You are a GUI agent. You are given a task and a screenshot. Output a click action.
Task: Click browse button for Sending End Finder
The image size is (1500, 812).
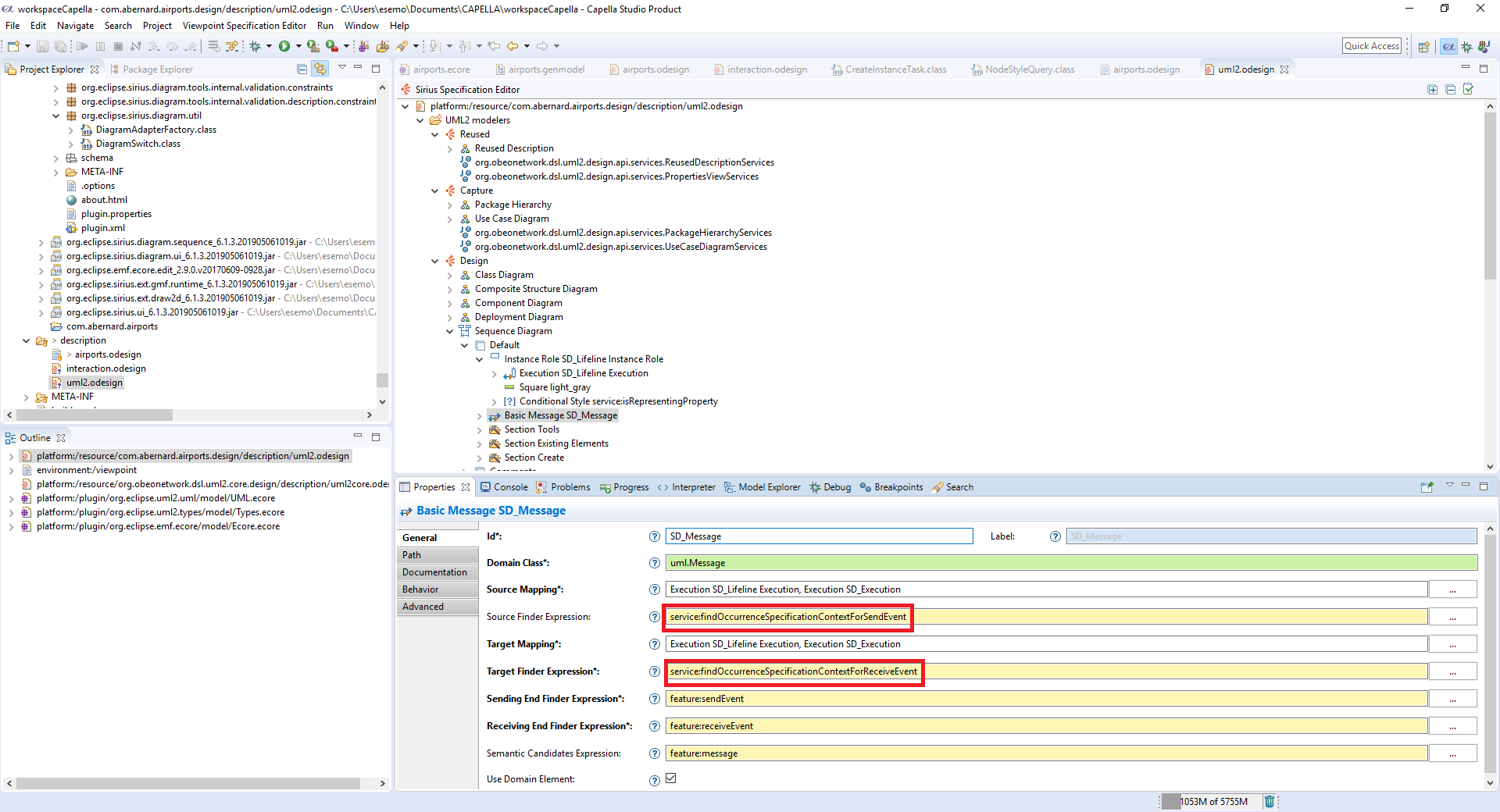[x=1452, y=699]
